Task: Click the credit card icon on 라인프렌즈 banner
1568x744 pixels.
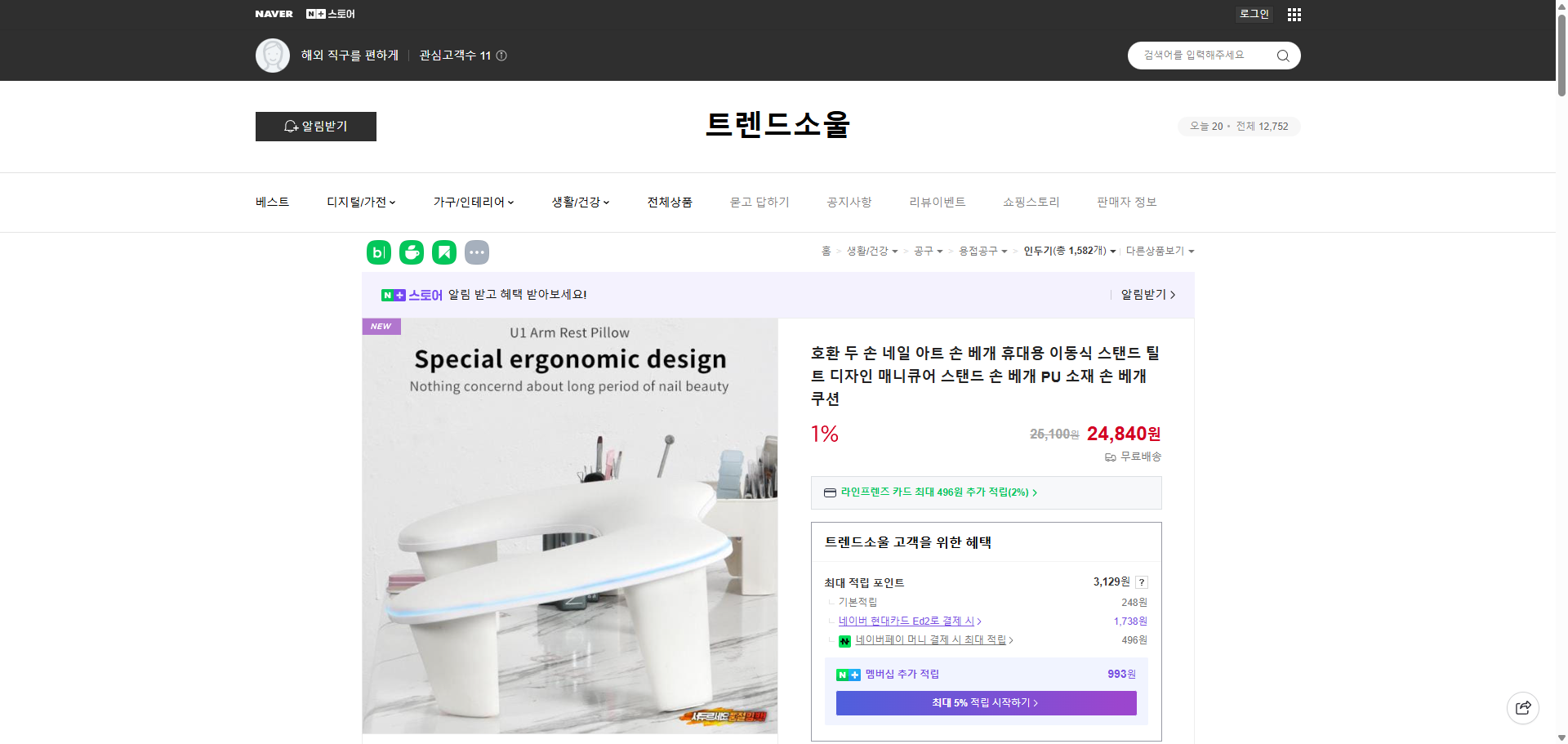Action: tap(830, 492)
